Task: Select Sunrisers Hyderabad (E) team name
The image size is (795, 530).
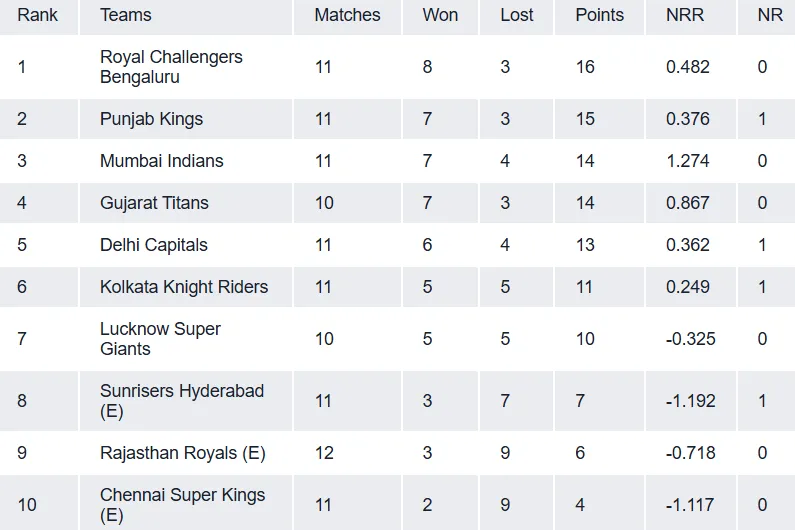Action: pos(182,401)
